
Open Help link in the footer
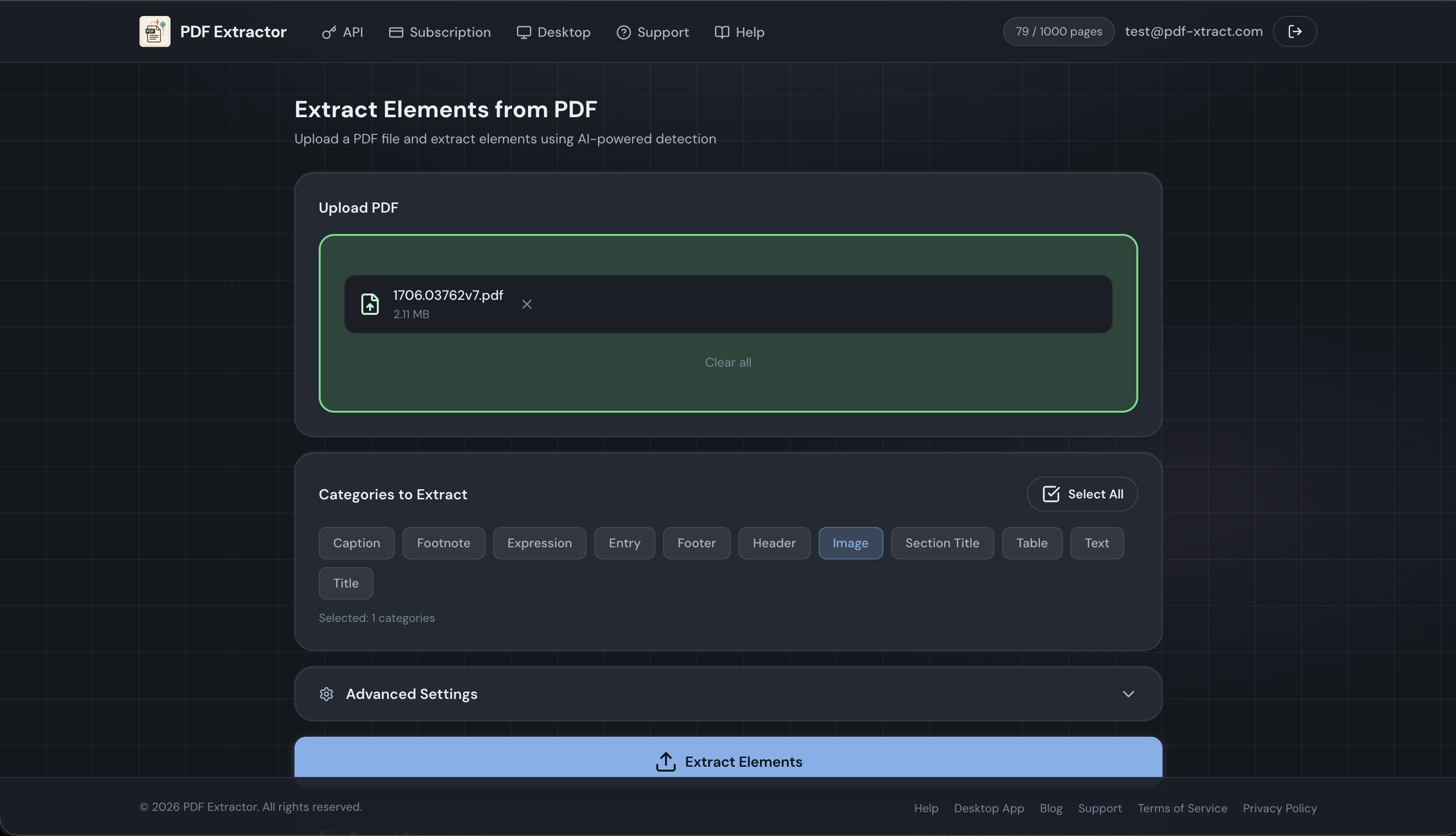(x=926, y=808)
